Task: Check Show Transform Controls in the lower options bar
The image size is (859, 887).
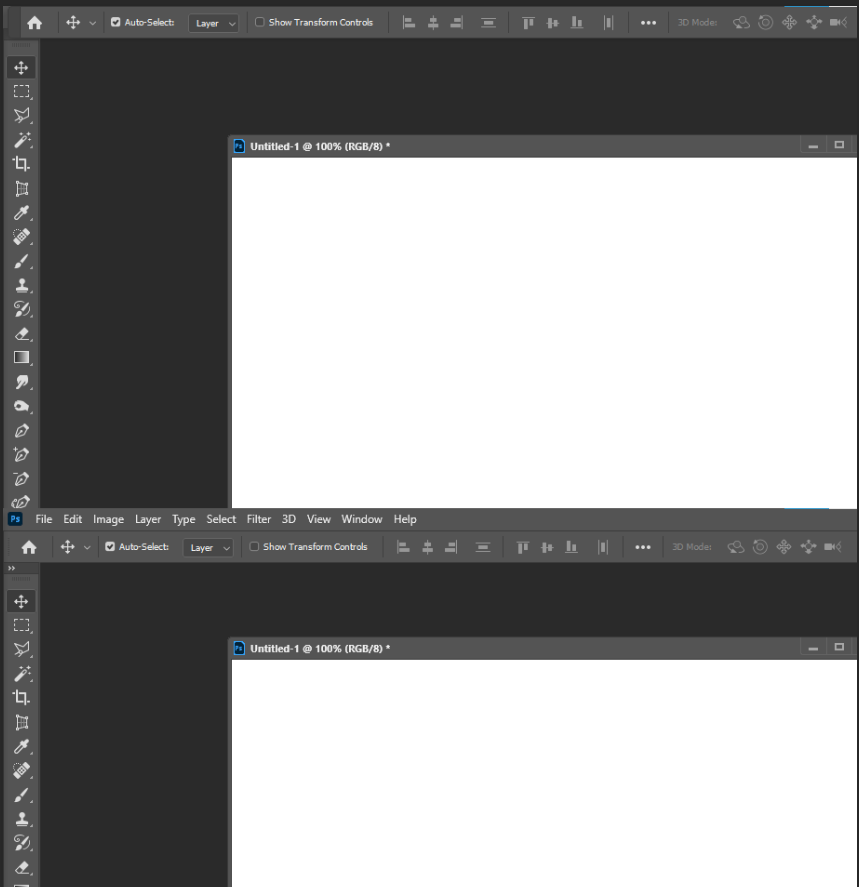Action: (x=256, y=547)
